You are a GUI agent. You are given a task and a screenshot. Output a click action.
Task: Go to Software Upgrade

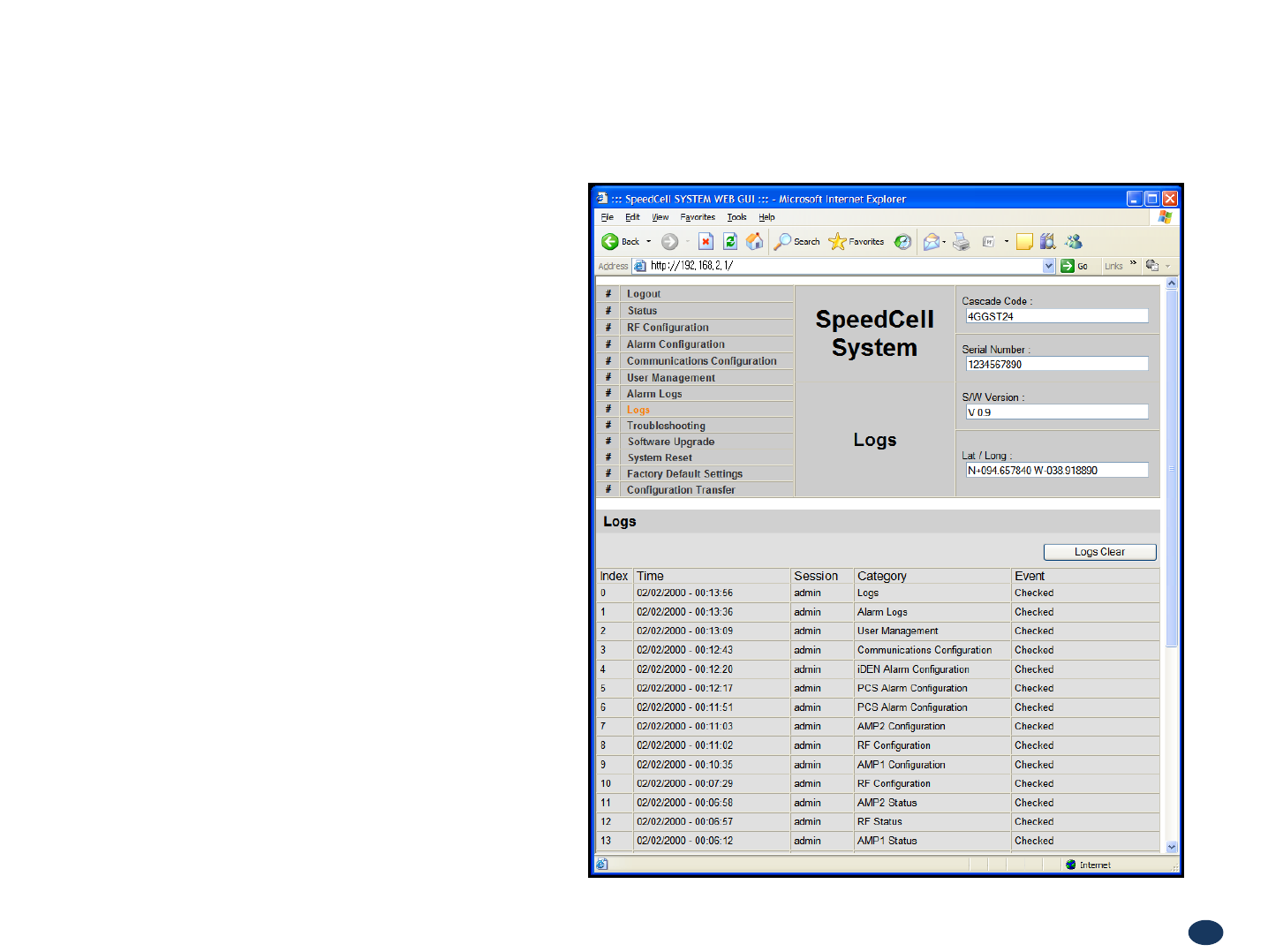click(671, 442)
